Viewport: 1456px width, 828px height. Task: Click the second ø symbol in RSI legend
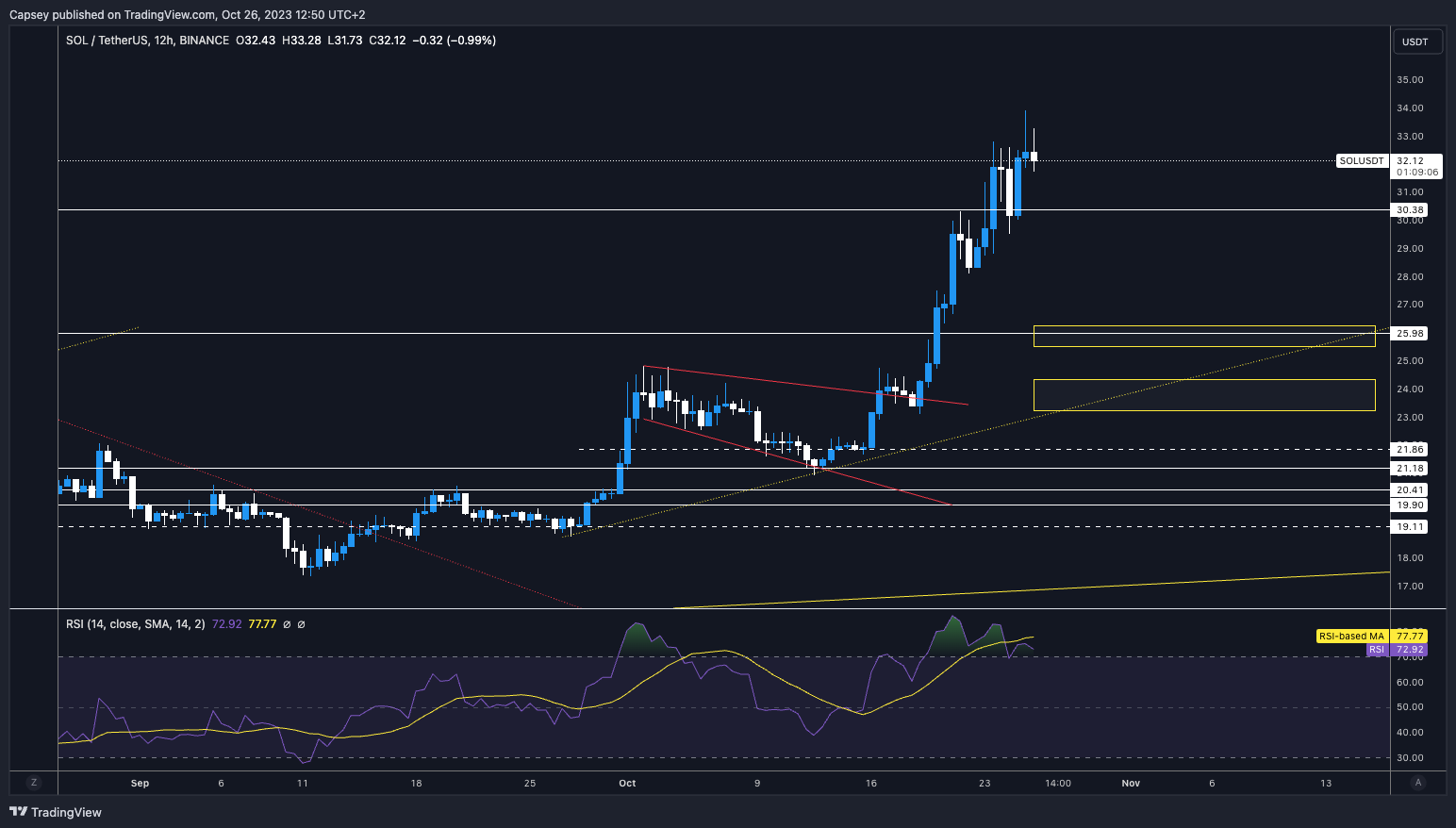pos(301,624)
